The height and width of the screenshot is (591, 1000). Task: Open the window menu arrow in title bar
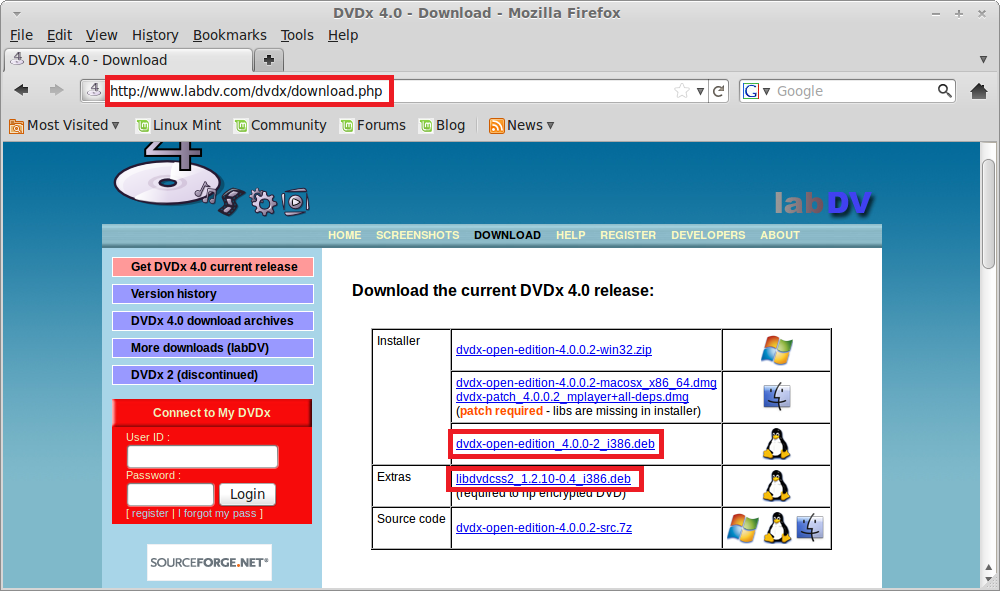pos(17,13)
